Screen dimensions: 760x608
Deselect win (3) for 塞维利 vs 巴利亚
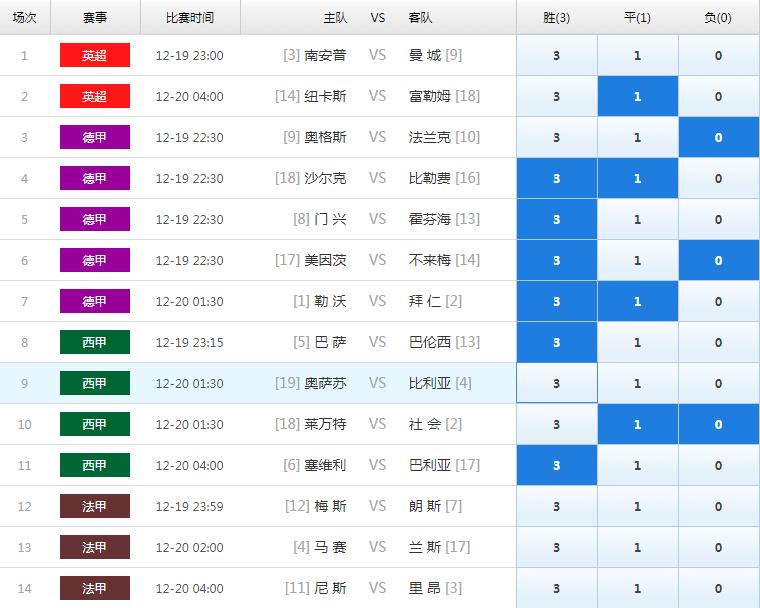click(x=556, y=465)
